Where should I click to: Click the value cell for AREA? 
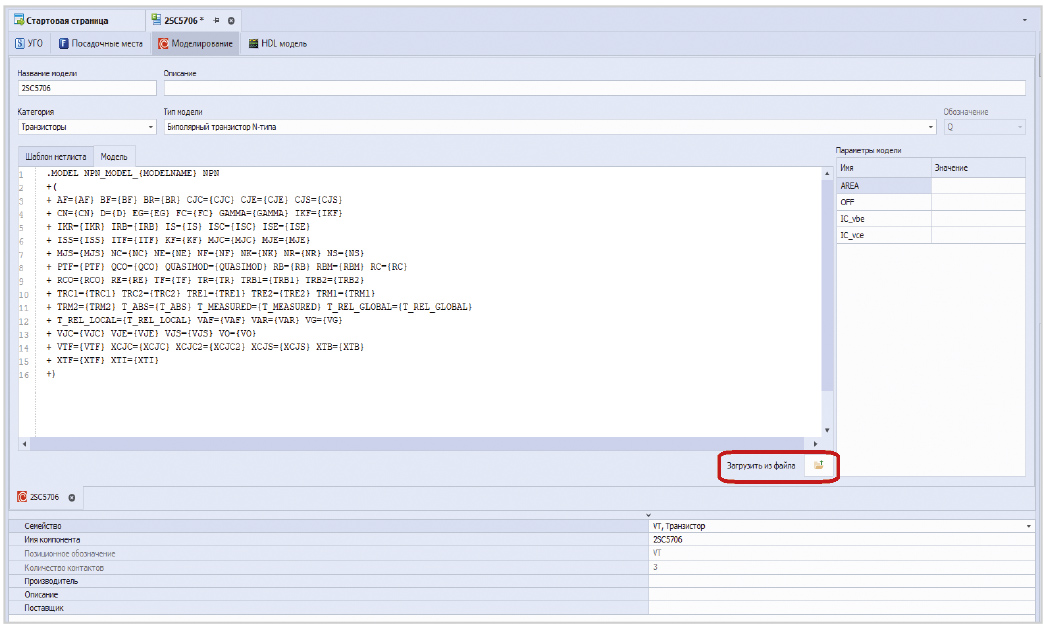tap(978, 186)
